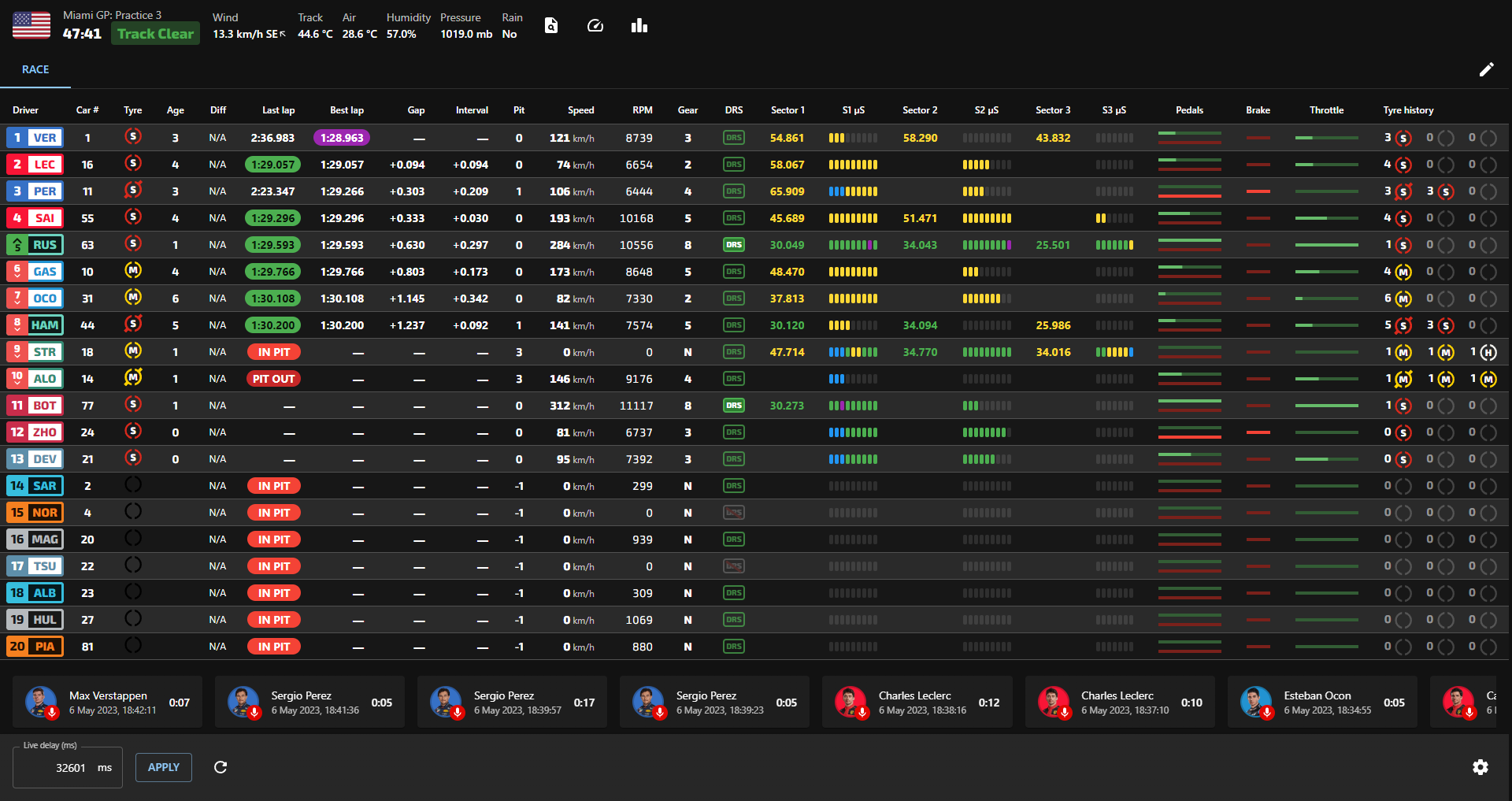Click Verstappen's purple best lap time
The height and width of the screenshot is (801, 1512).
click(x=342, y=138)
